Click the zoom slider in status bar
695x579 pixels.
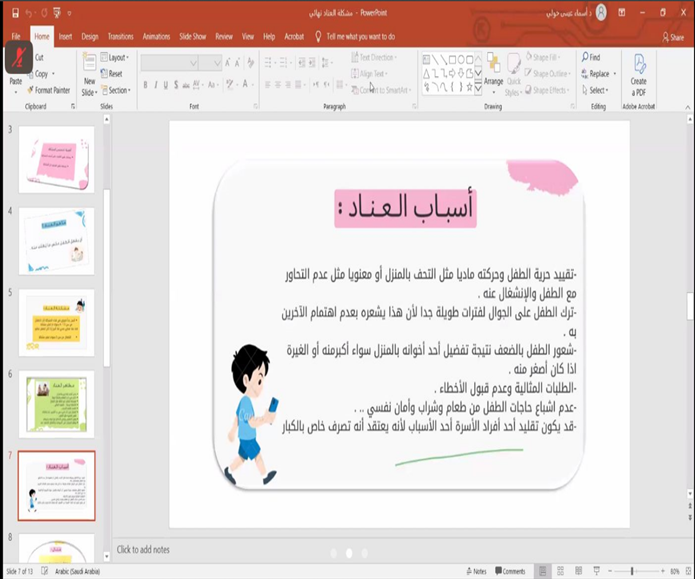(634, 571)
